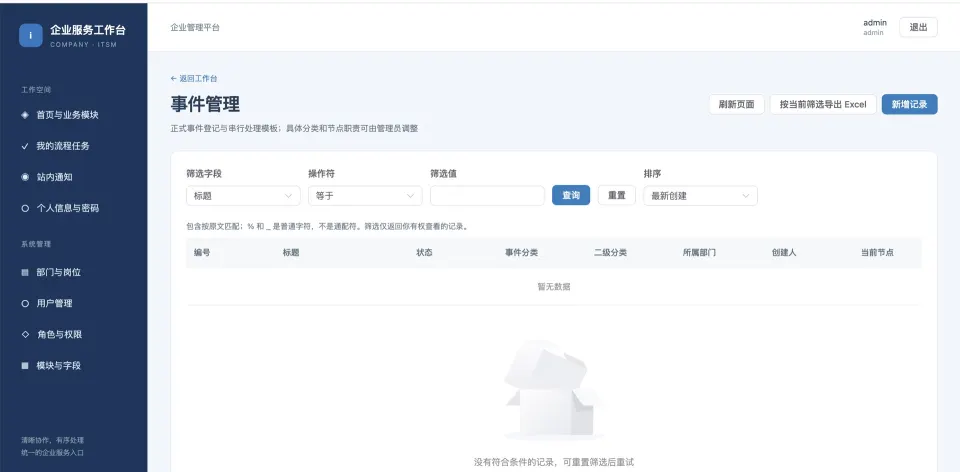Open the 排序 dropdown showing 最新创建
The height and width of the screenshot is (472, 960).
pyautogui.click(x=700, y=196)
